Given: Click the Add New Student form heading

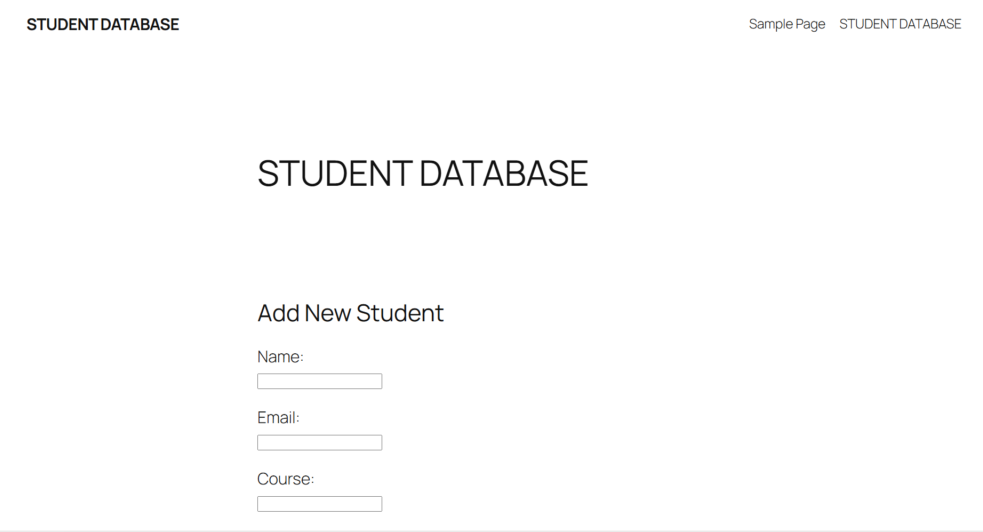Looking at the screenshot, I should [350, 313].
